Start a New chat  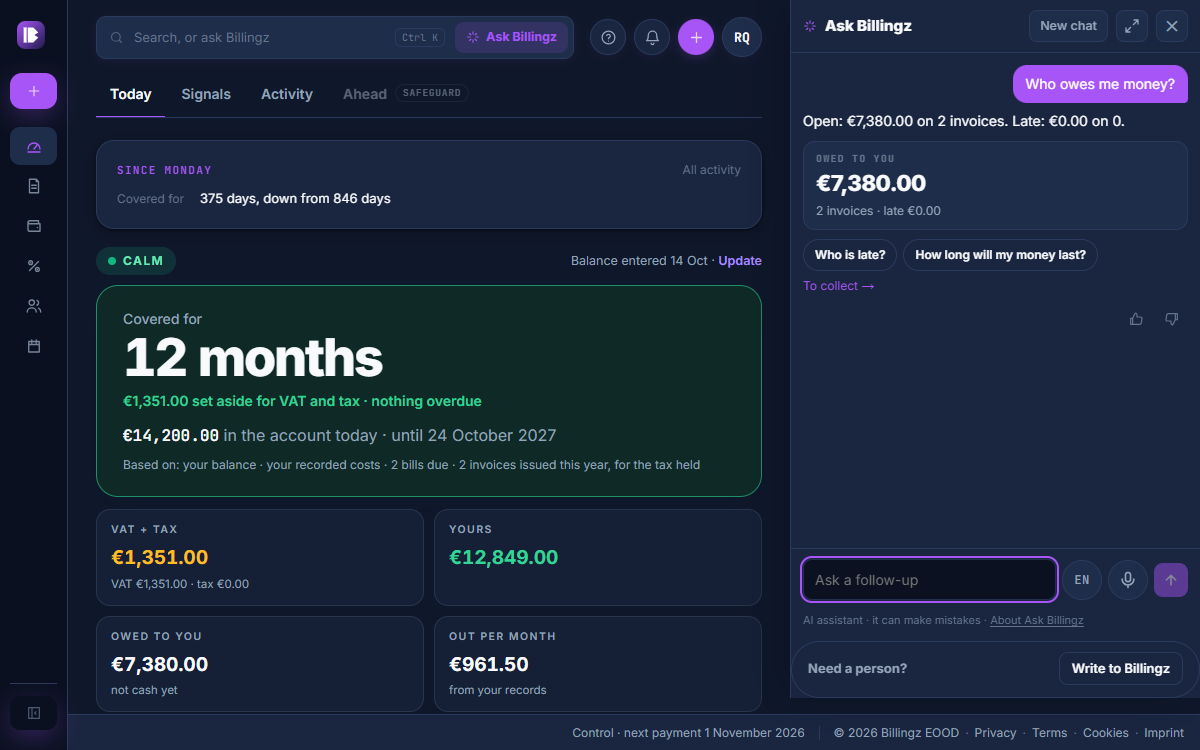click(1068, 26)
